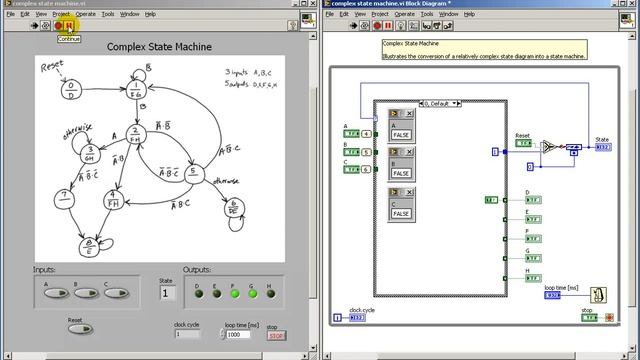640x360 pixels.
Task: Open Edit menu in Block Diagram window
Action: click(x=344, y=14)
